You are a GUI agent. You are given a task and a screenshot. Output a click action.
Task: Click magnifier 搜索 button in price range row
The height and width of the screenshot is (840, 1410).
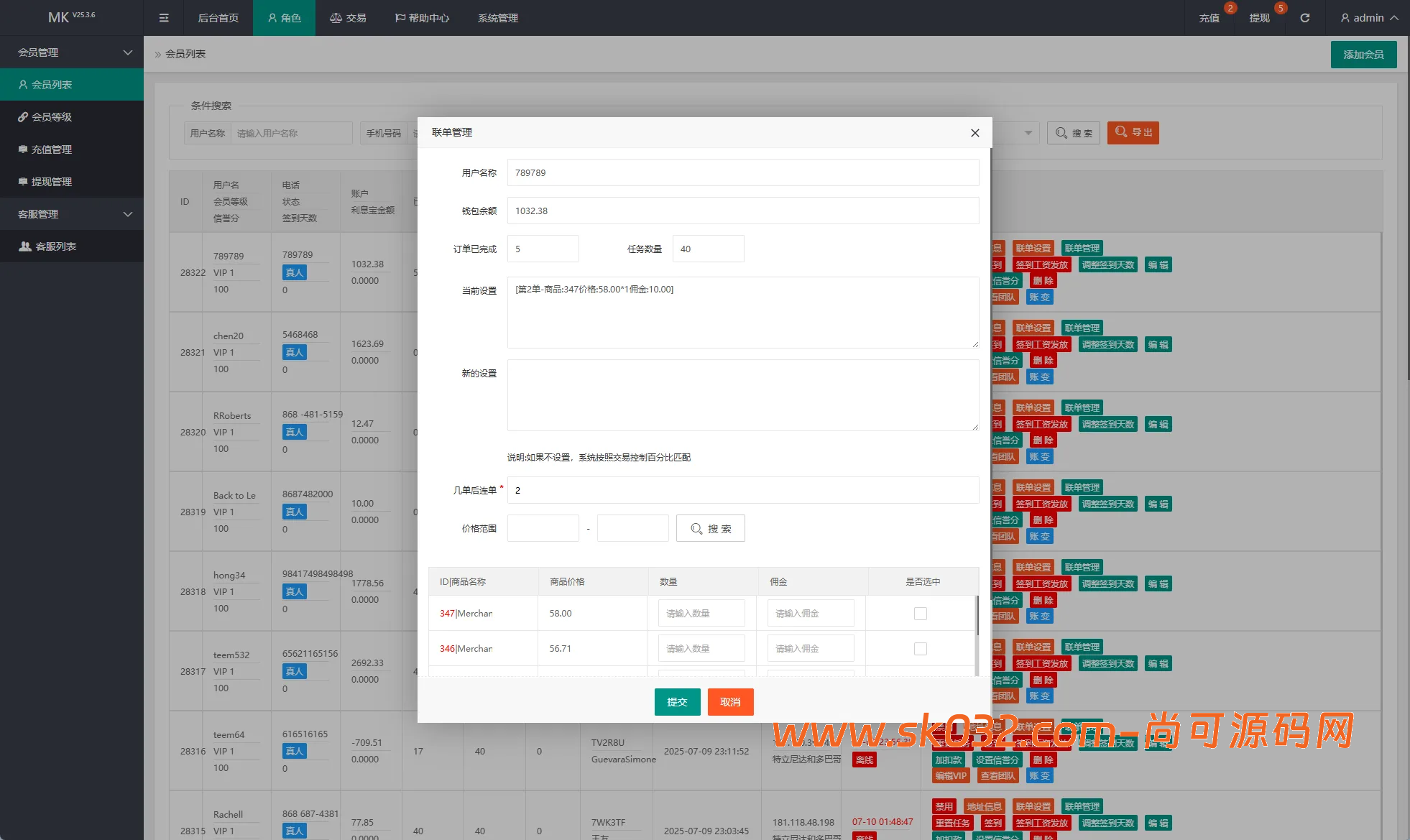click(710, 529)
